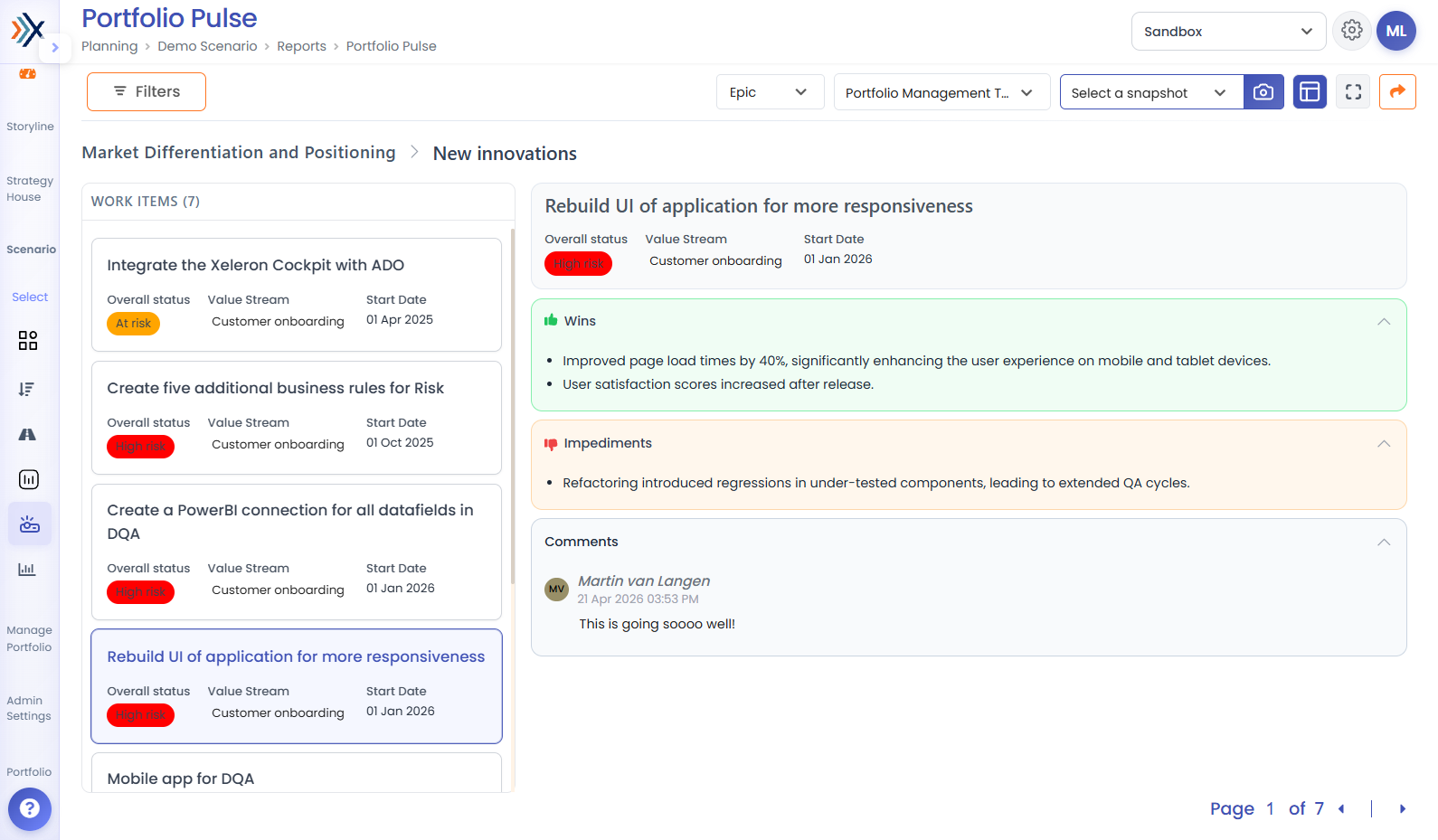Viewport: 1438px width, 840px height.
Task: Click the Portfolio Pulse breadcrumb
Action: pyautogui.click(x=391, y=46)
